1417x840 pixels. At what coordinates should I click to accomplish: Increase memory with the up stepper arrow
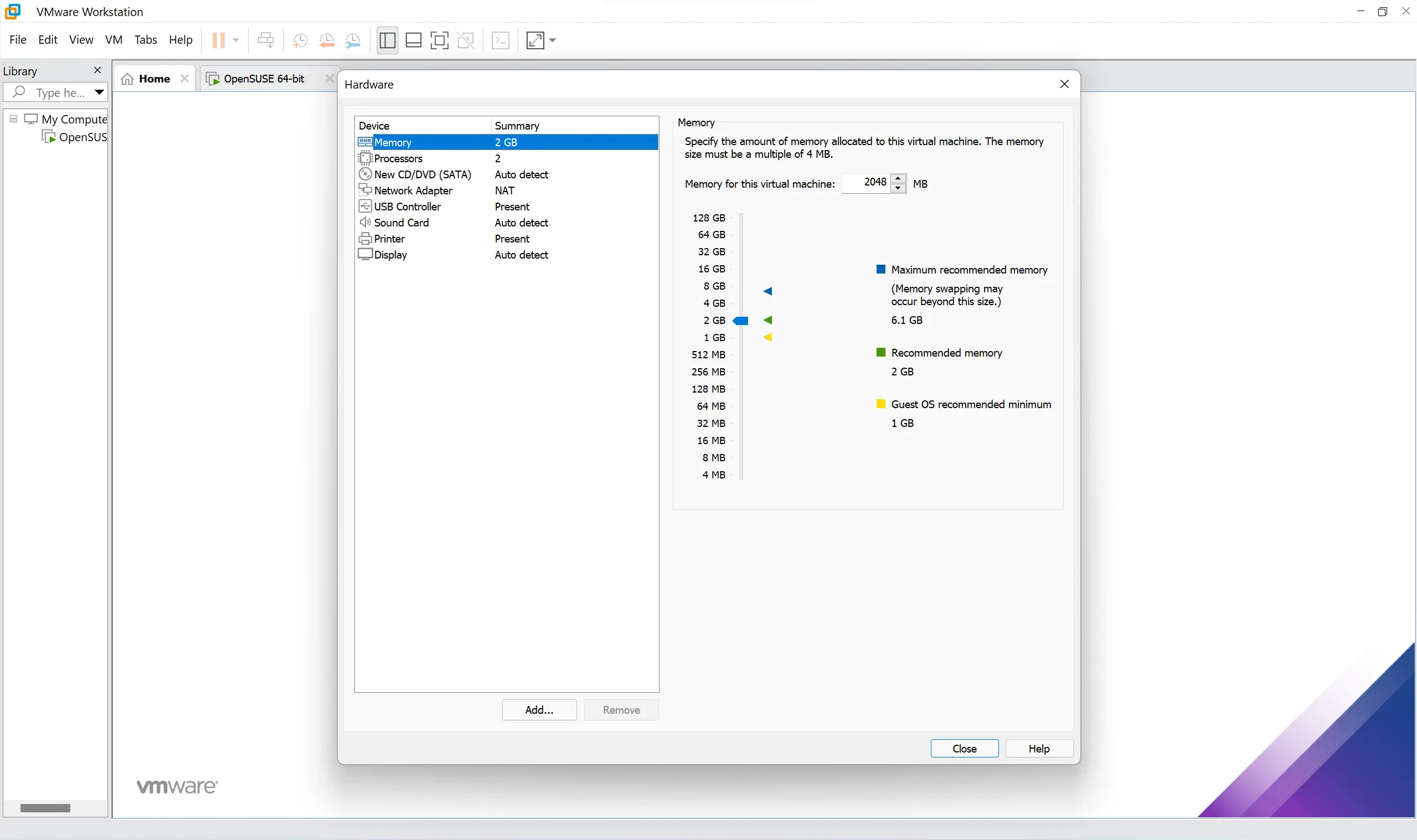click(898, 179)
